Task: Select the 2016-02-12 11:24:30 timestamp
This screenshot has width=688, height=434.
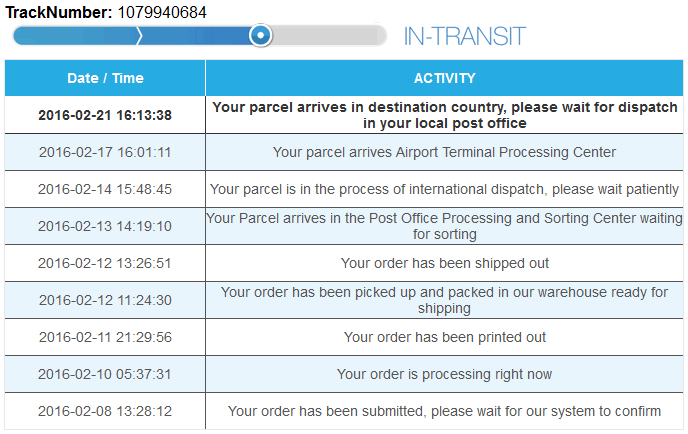Action: pos(105,300)
